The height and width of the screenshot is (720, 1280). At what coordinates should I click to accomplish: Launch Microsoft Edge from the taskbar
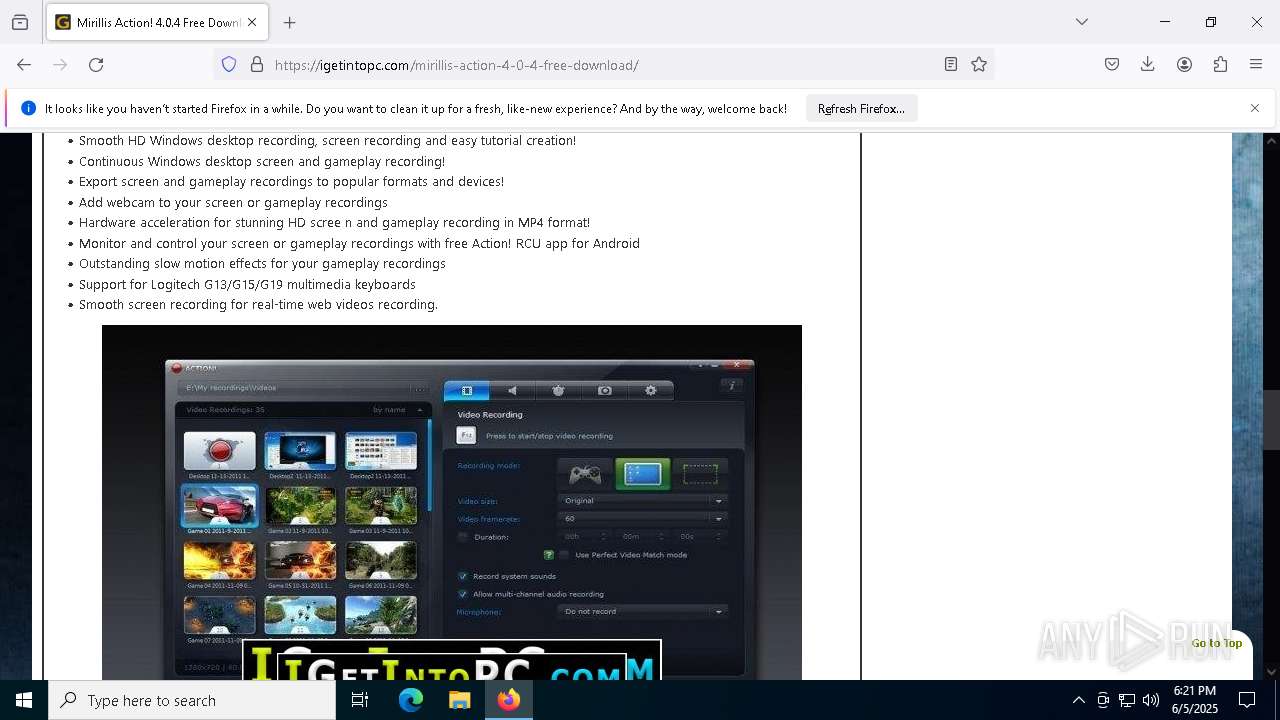tap(411, 700)
